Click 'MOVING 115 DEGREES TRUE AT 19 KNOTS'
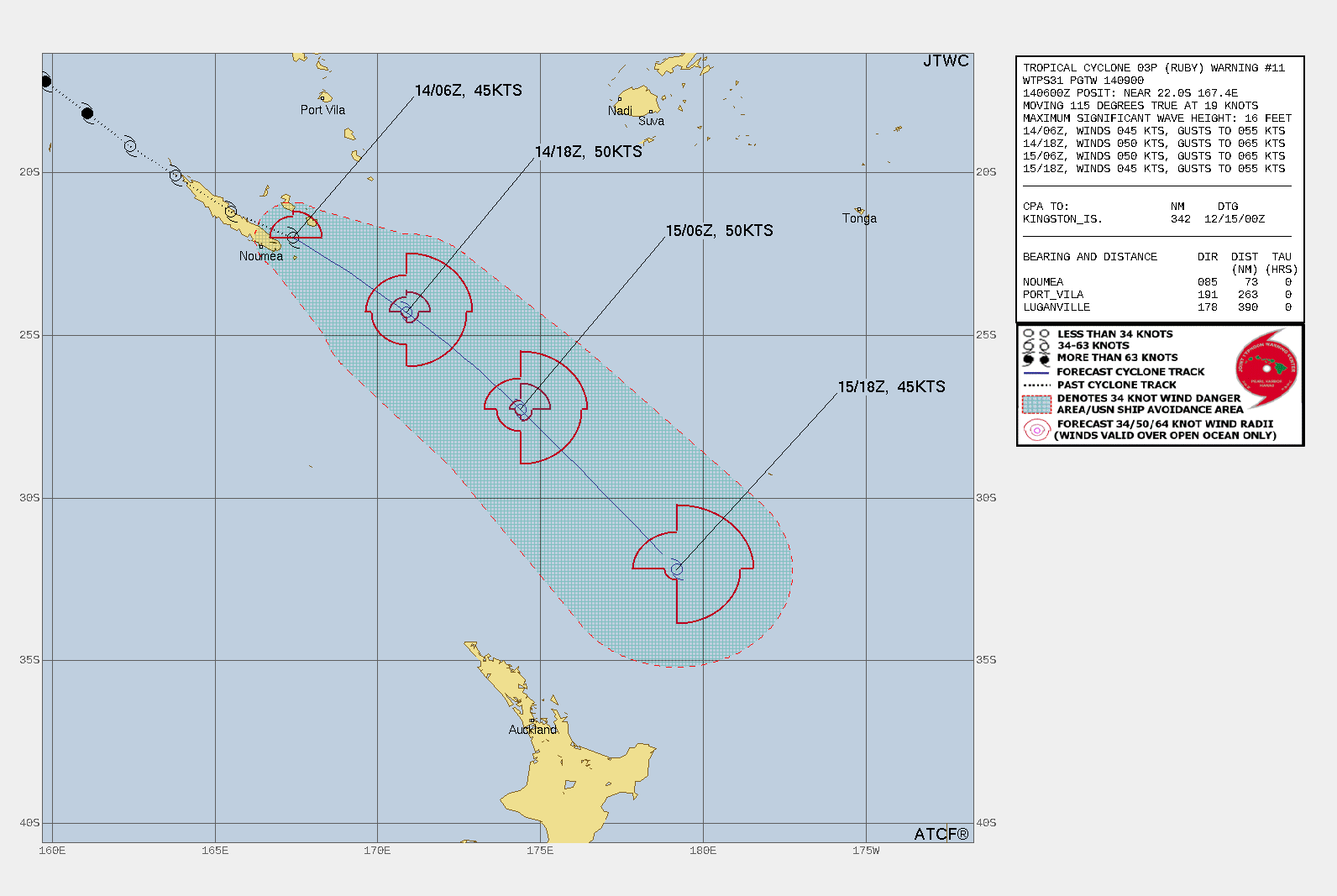This screenshot has width=1337, height=896. click(x=1140, y=106)
